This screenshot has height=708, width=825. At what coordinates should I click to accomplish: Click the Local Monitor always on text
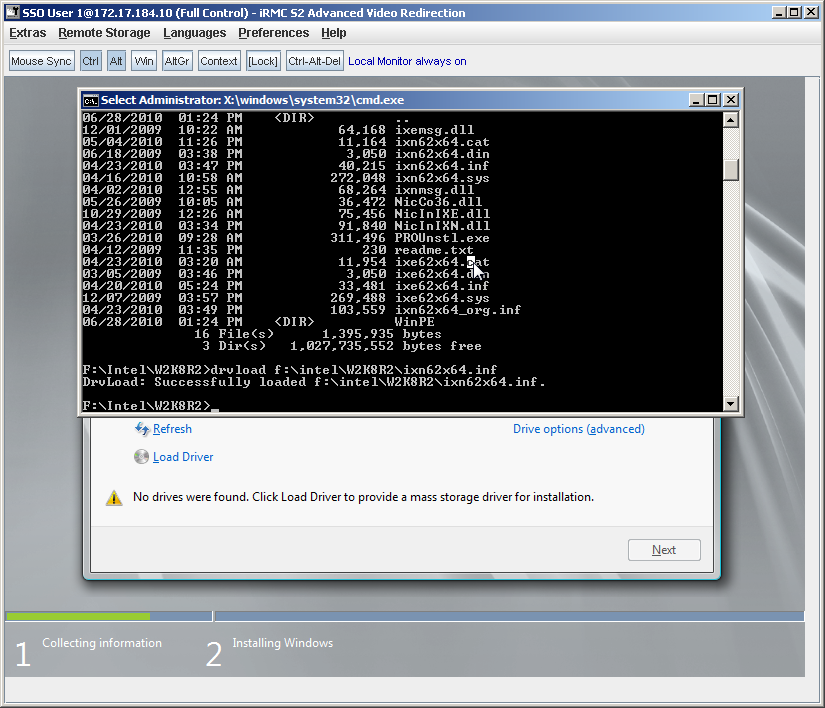point(407,61)
